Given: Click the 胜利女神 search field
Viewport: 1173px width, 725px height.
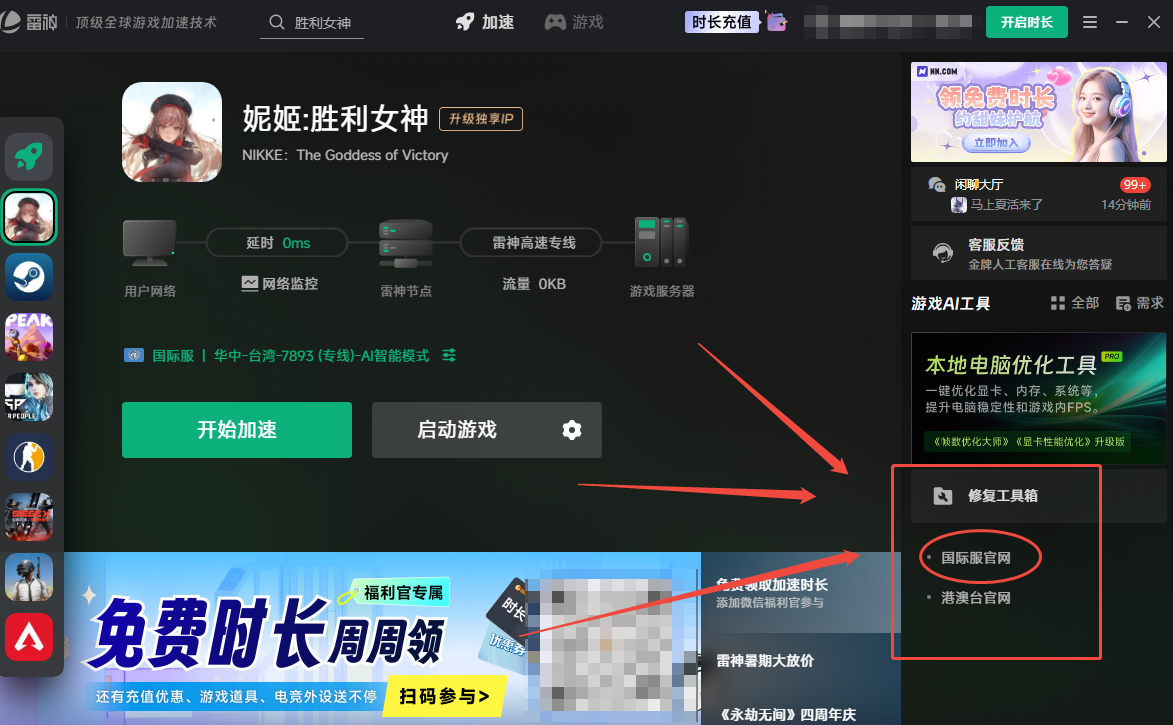Looking at the screenshot, I should pos(320,20).
